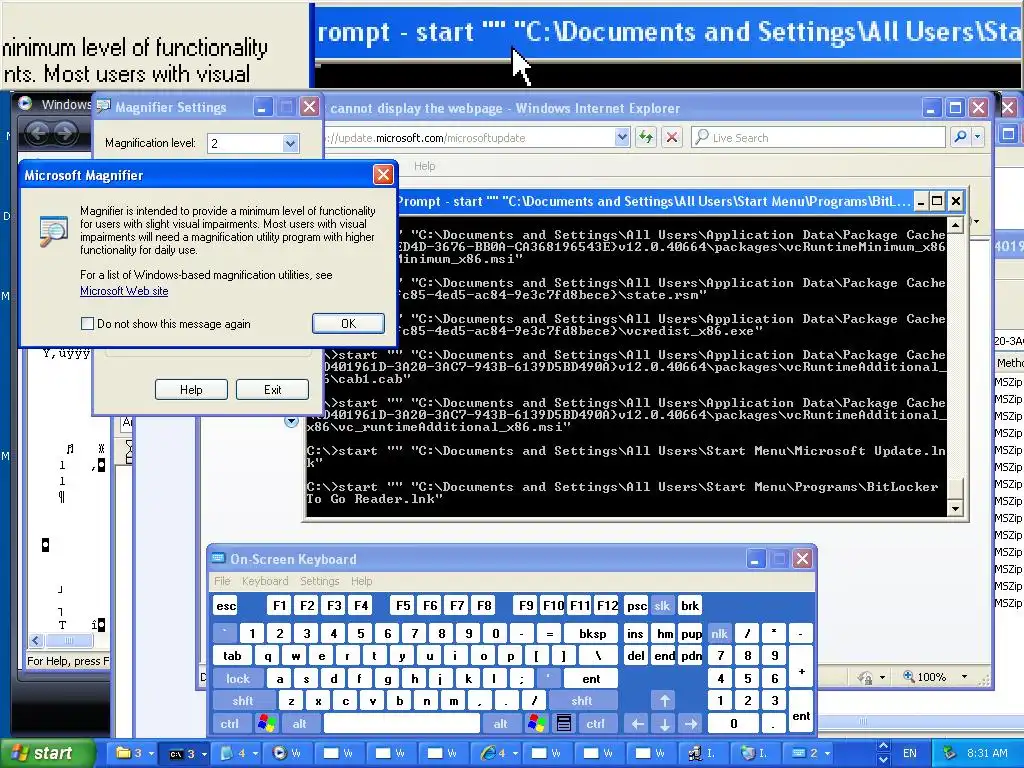
Task: Click Exit button in Magnifier Settings
Action: pyautogui.click(x=272, y=389)
